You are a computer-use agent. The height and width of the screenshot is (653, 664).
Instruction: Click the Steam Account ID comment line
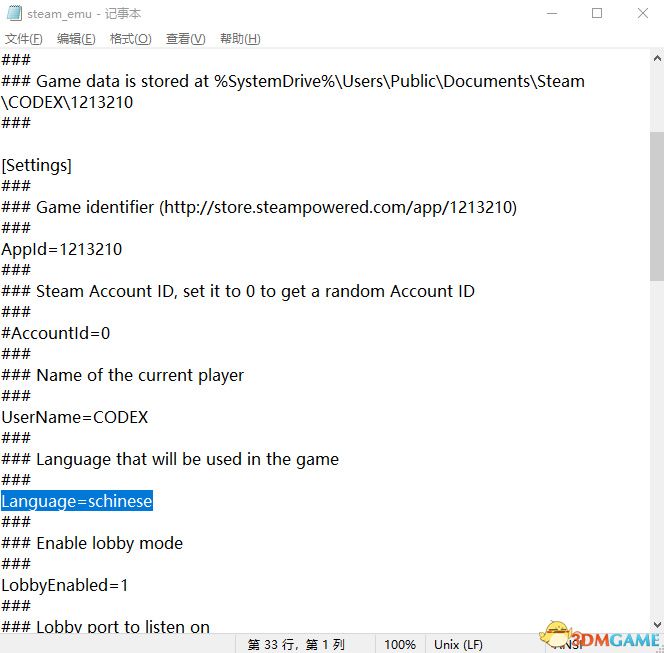238,291
